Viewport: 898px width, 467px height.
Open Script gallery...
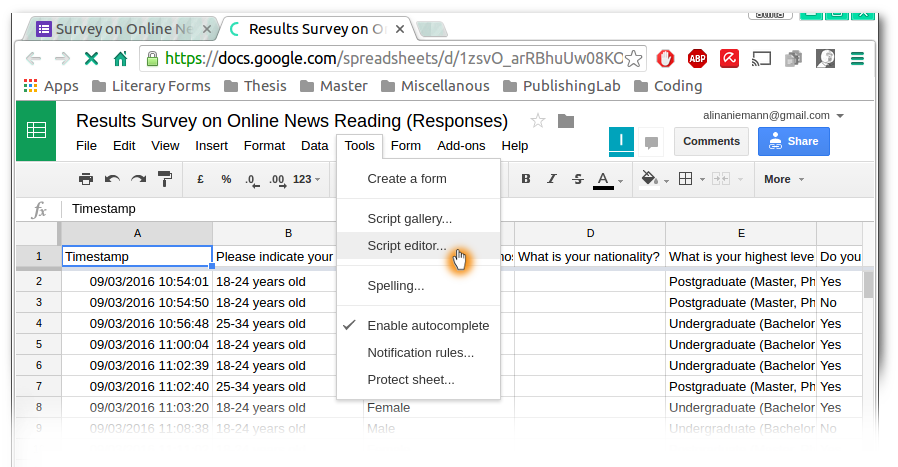[418, 218]
